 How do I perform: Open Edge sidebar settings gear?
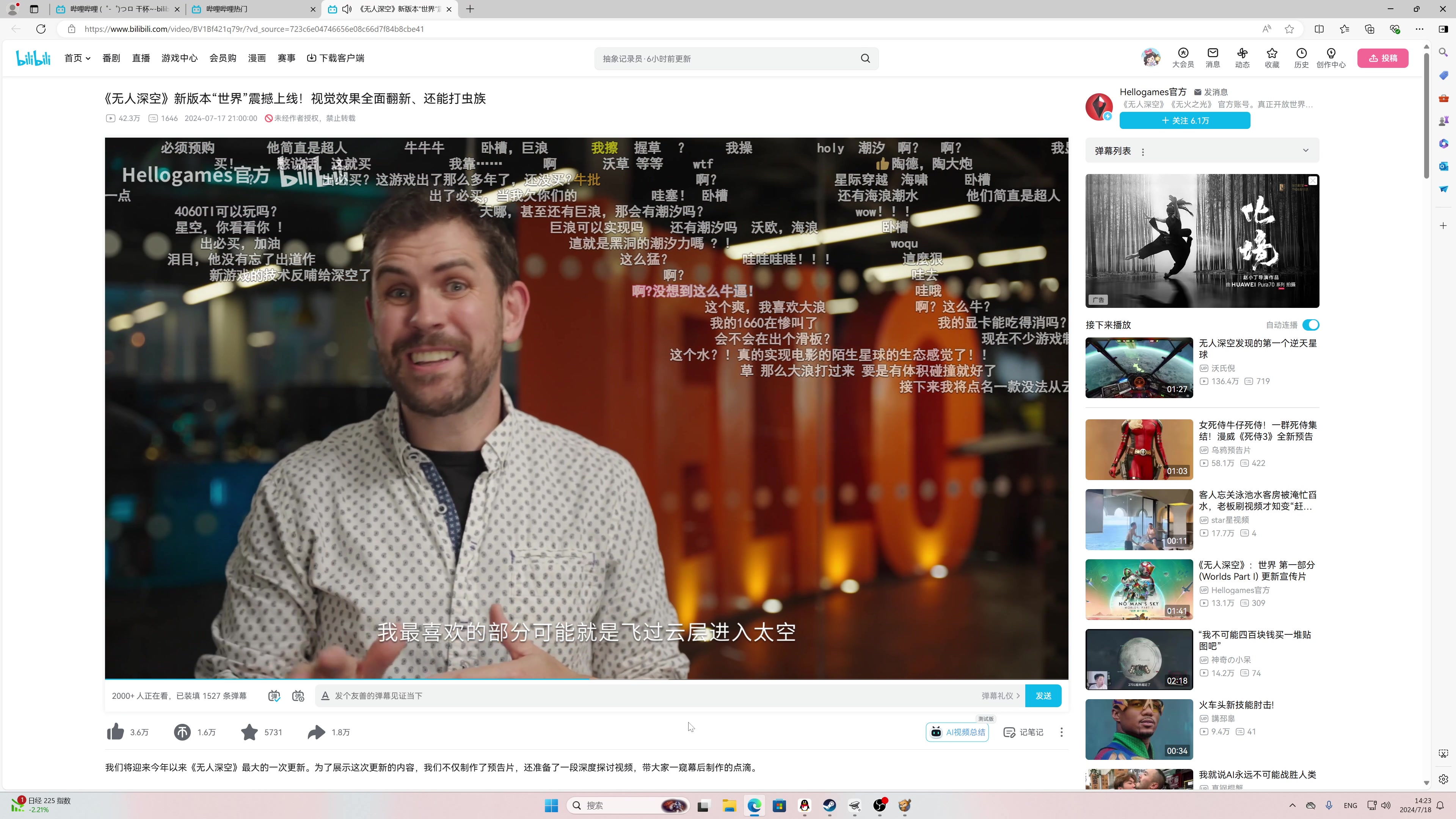[1443, 779]
